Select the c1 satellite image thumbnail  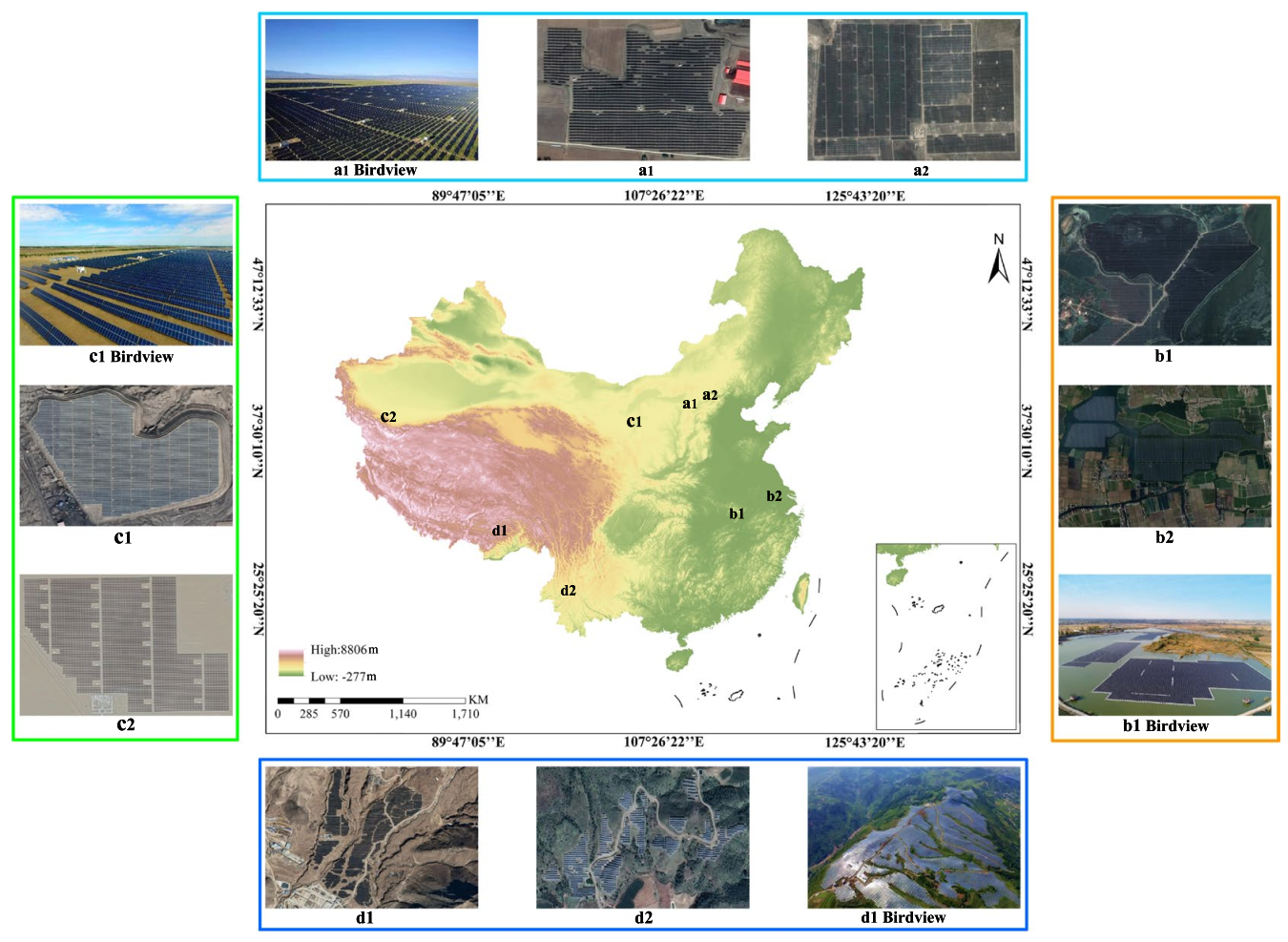pos(126,455)
